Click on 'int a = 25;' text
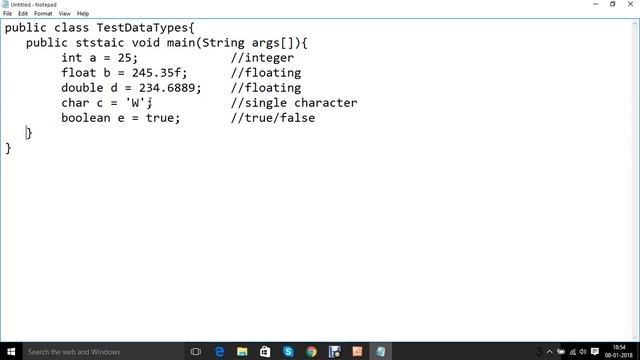Image resolution: width=640 pixels, height=360 pixels. pos(100,58)
